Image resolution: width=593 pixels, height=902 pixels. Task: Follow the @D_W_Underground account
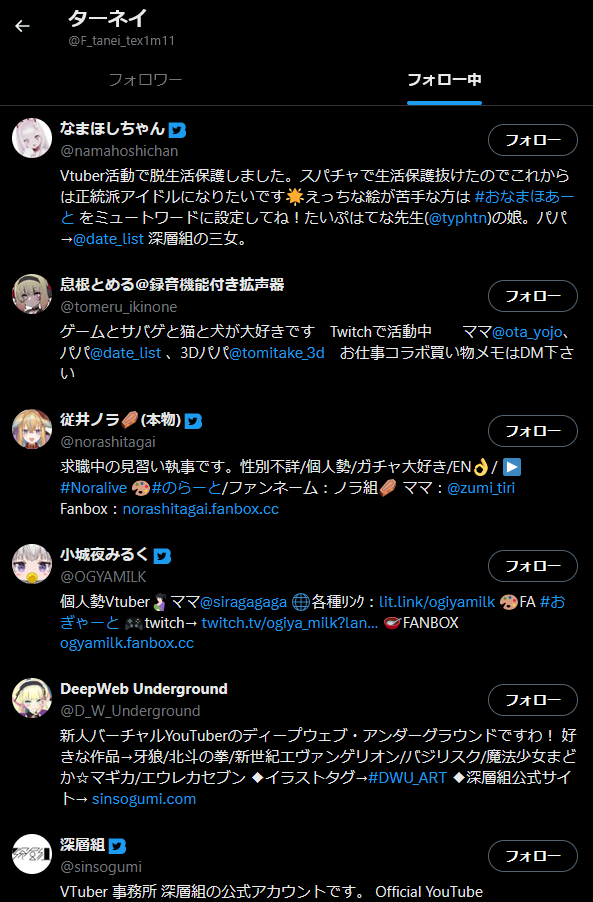point(533,700)
